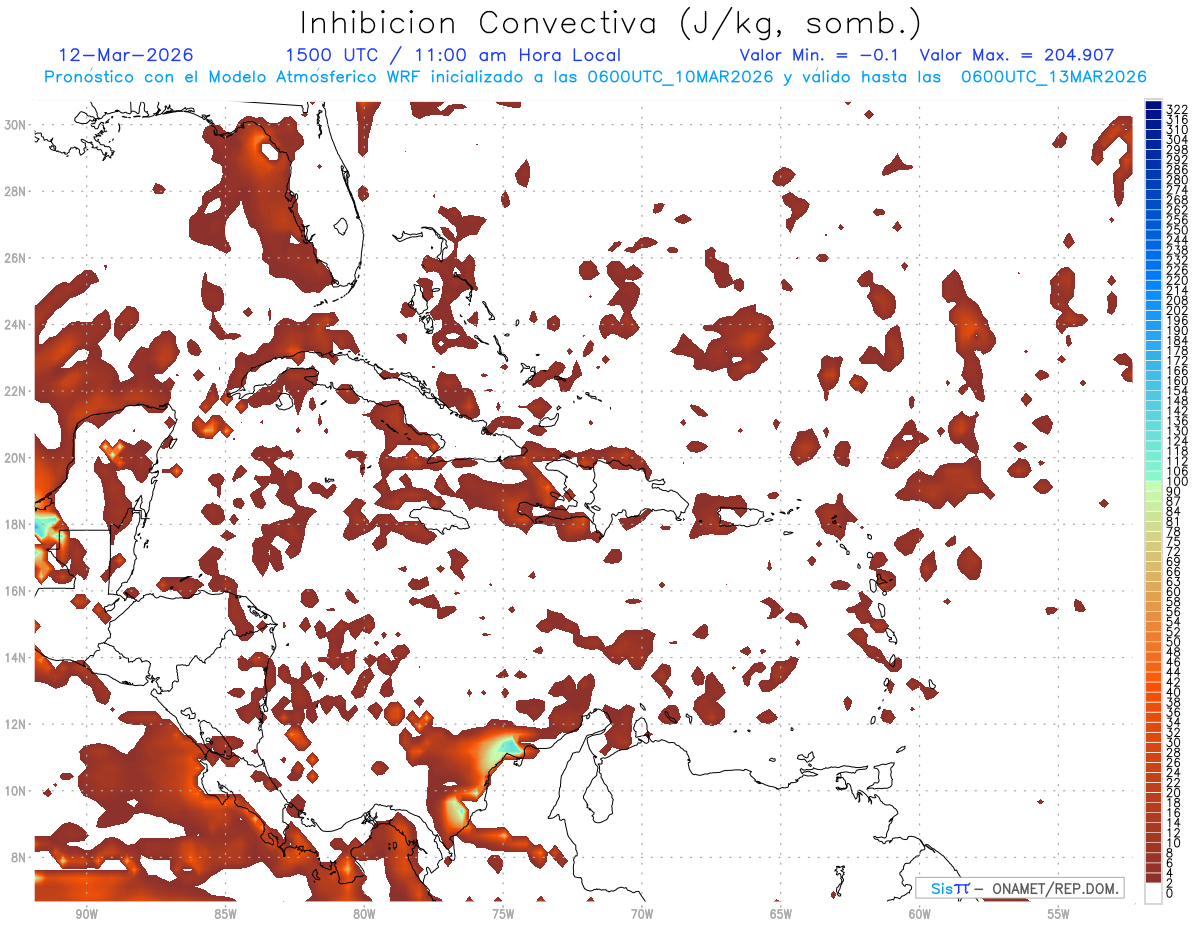Select the "18N" latitude label
The image size is (1200, 927).
click(x=14, y=524)
